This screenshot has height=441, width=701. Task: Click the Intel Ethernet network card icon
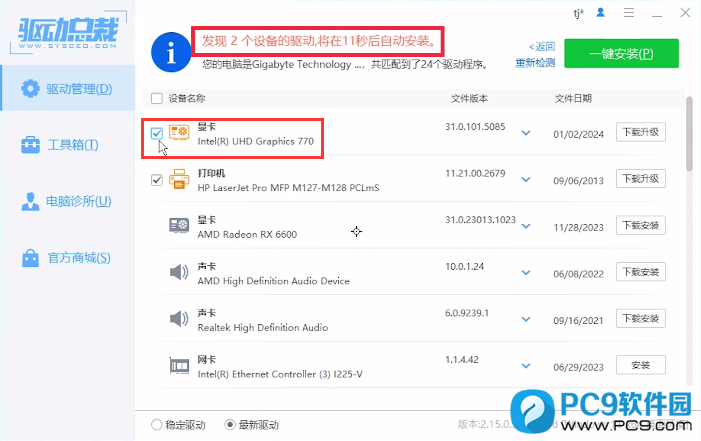tap(179, 365)
